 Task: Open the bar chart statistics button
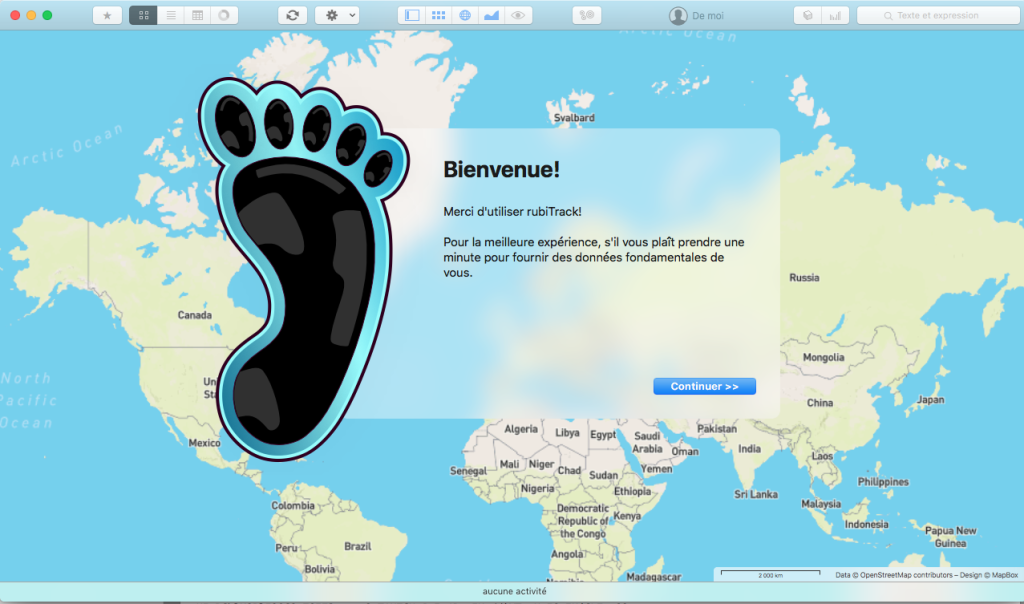834,15
